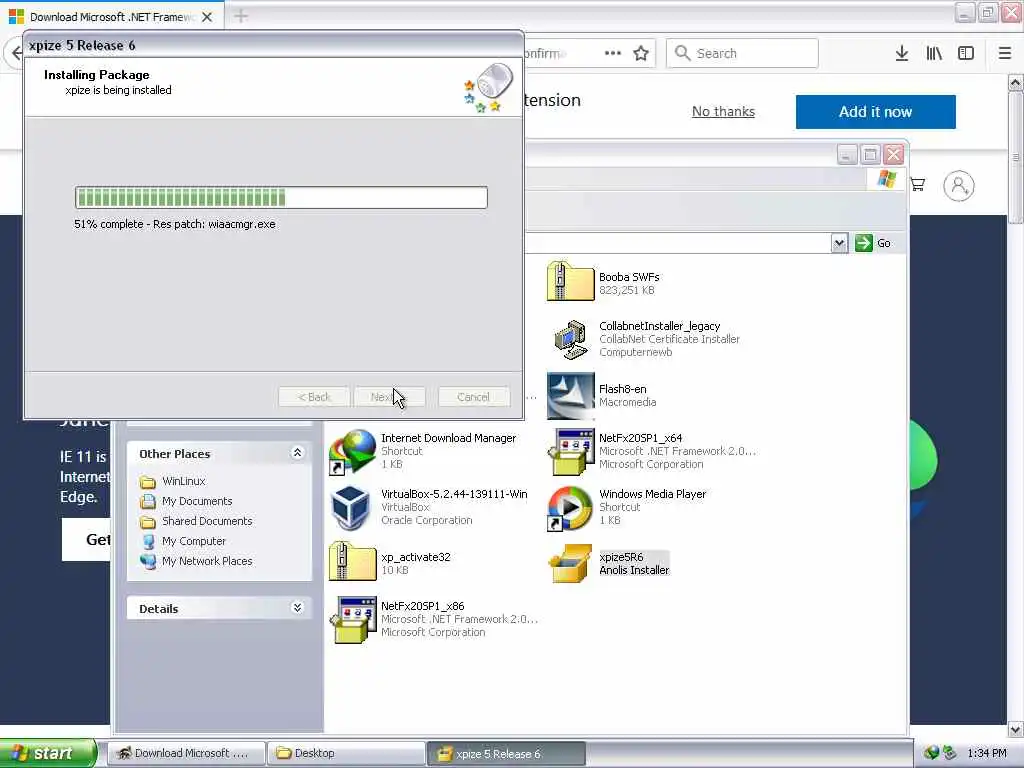Select the xp_activate32 zip folder icon
Image resolution: width=1024 pixels, height=768 pixels.
click(353, 562)
